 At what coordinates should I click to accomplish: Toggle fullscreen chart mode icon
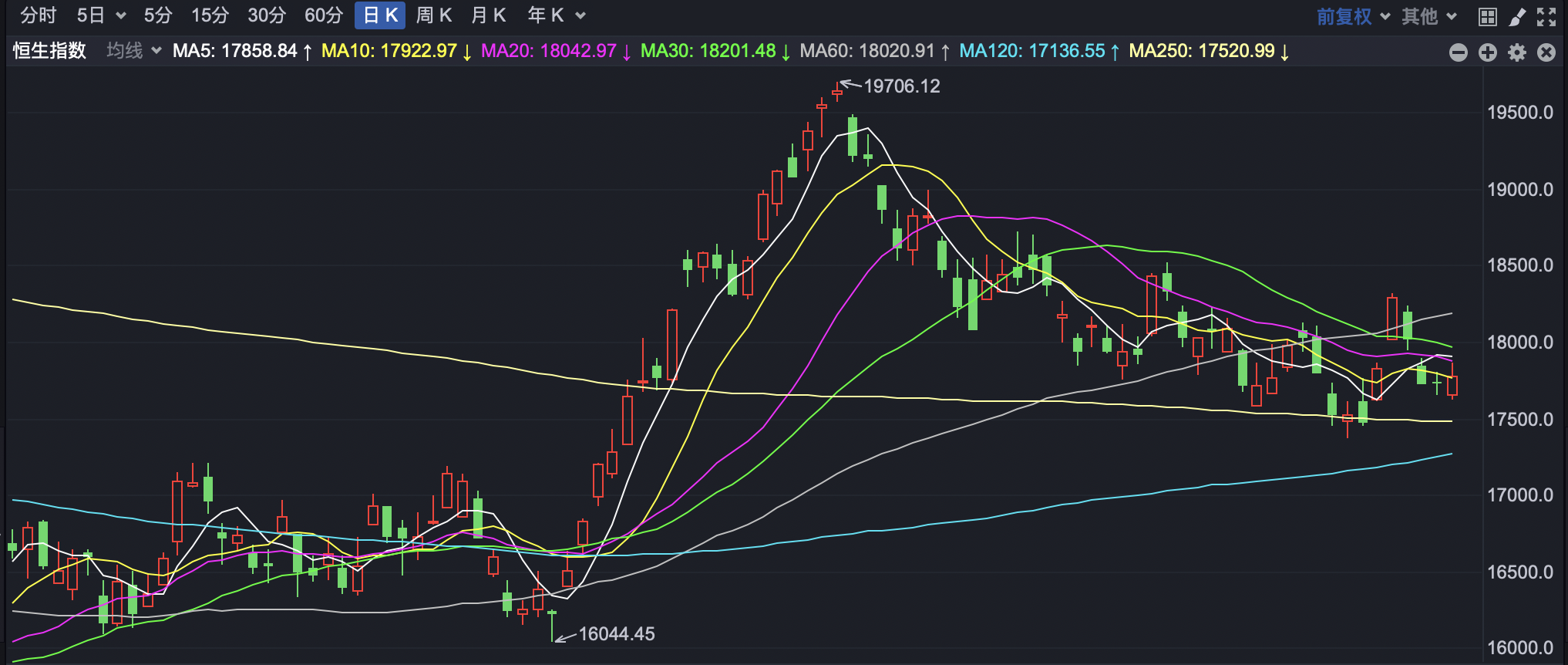pyautogui.click(x=1546, y=16)
